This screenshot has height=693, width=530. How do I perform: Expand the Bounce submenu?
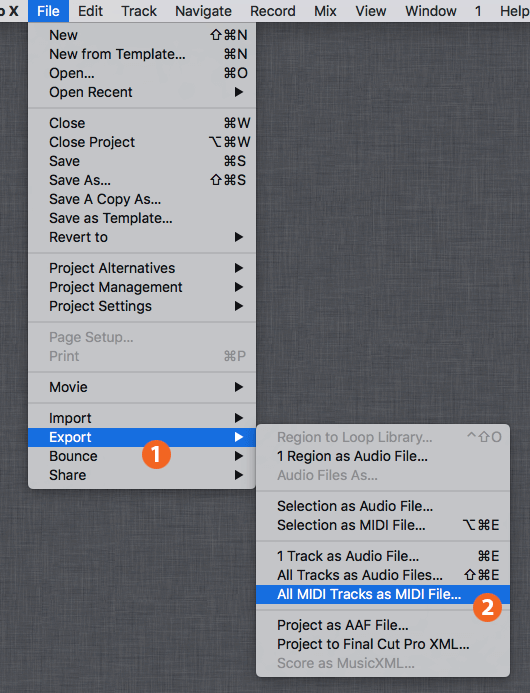click(x=142, y=456)
